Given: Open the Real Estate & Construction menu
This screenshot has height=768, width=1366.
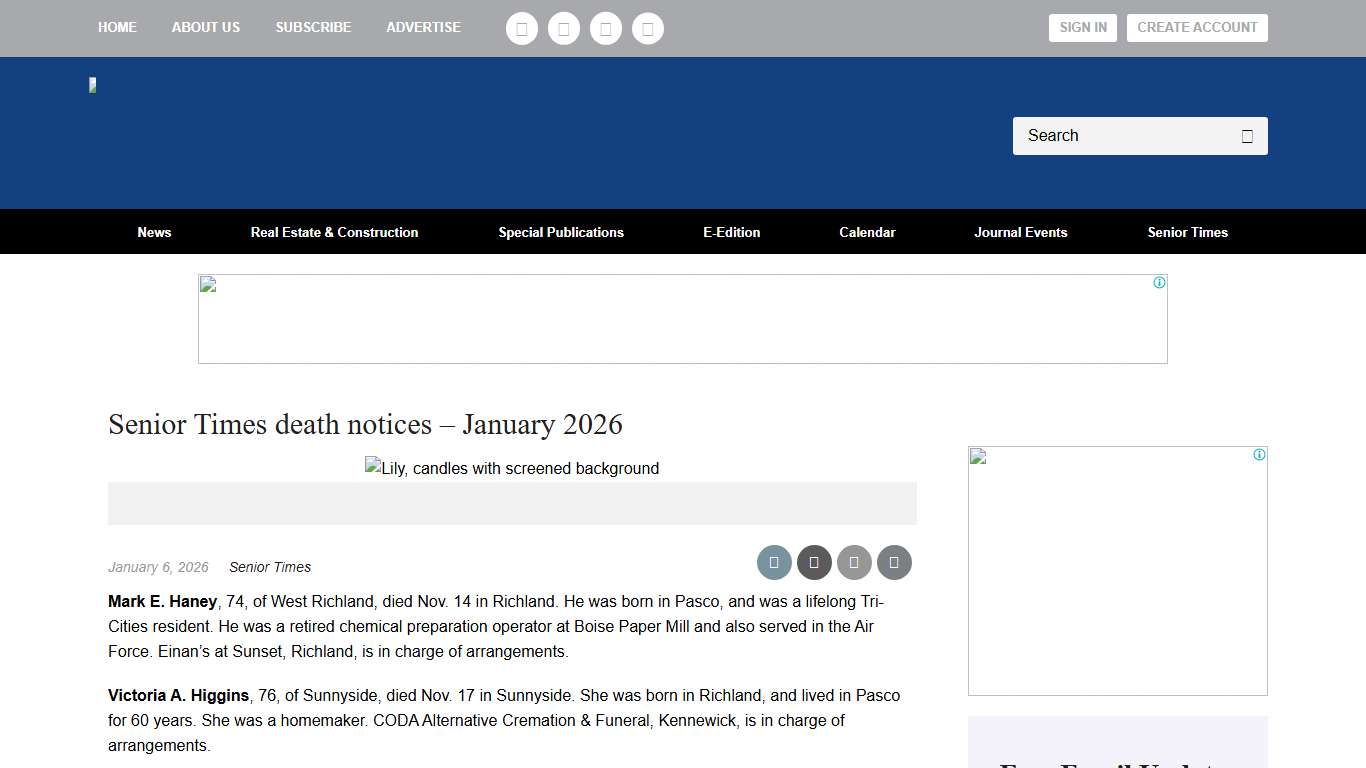Looking at the screenshot, I should click(334, 232).
